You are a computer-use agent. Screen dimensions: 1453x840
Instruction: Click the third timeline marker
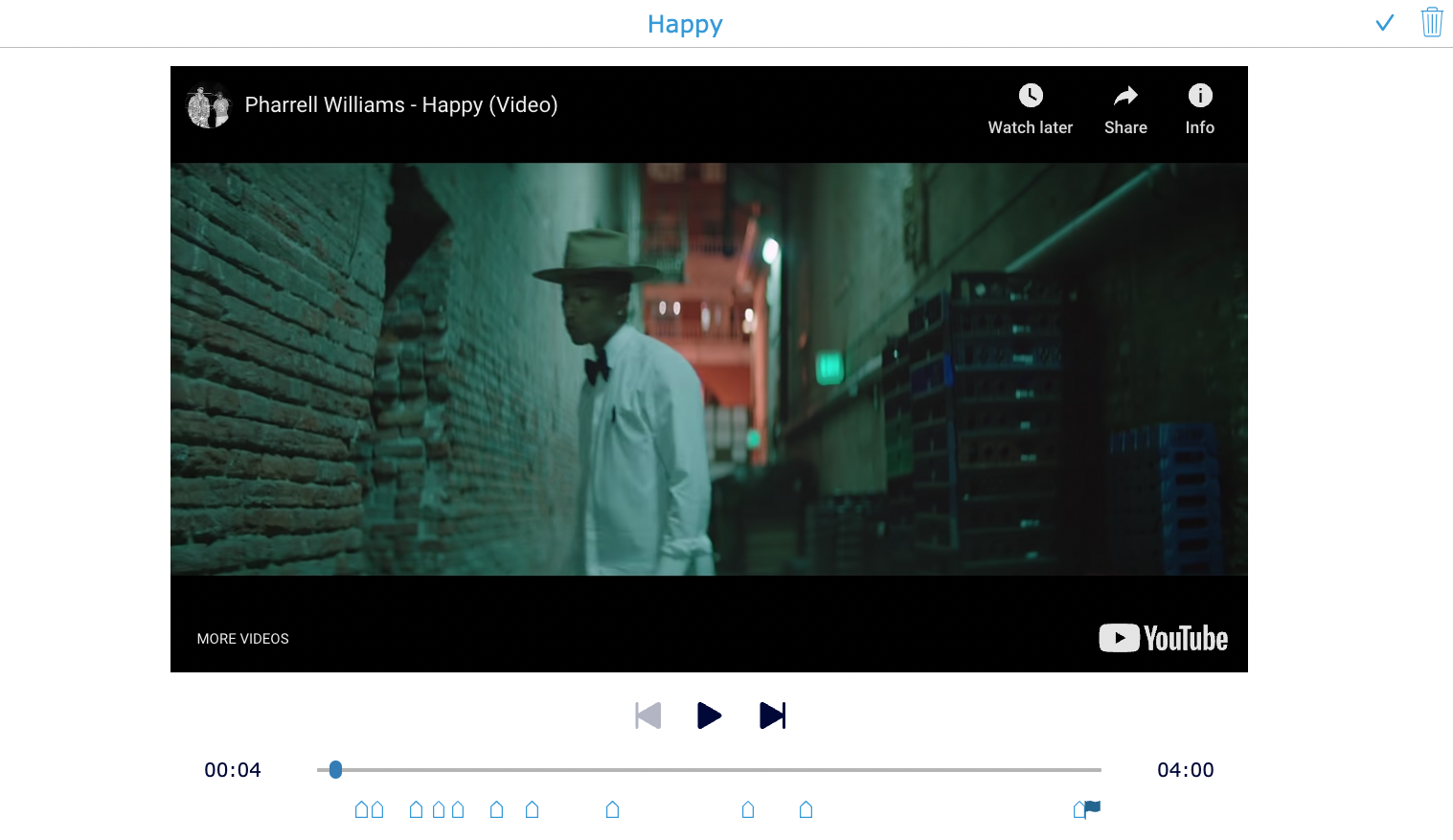(416, 810)
